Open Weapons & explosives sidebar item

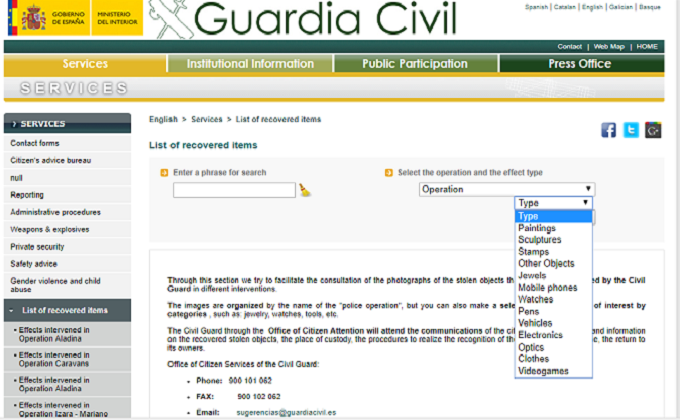[67, 230]
